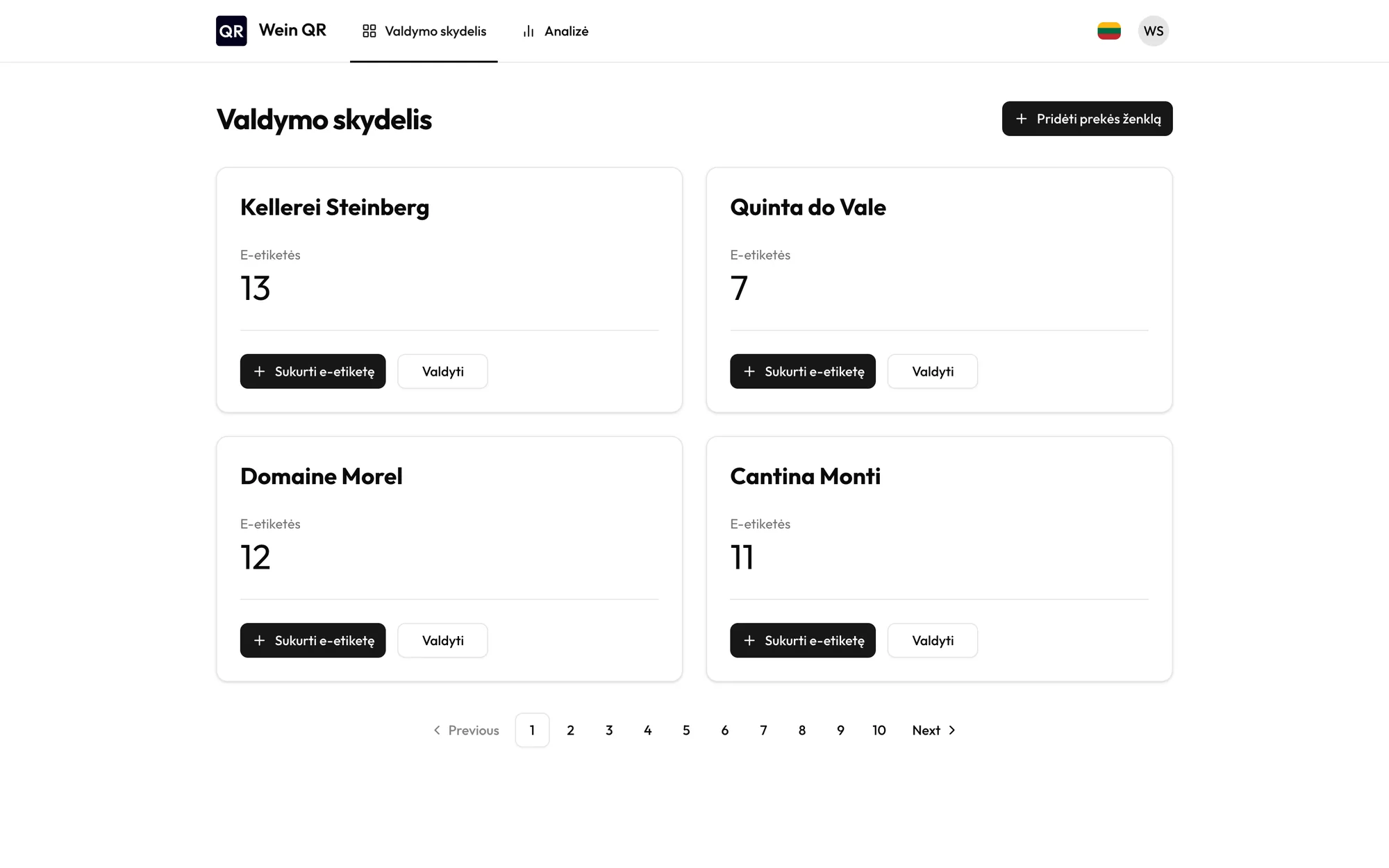Go to pagination page 5
This screenshot has height=868, width=1389.
pos(686,730)
